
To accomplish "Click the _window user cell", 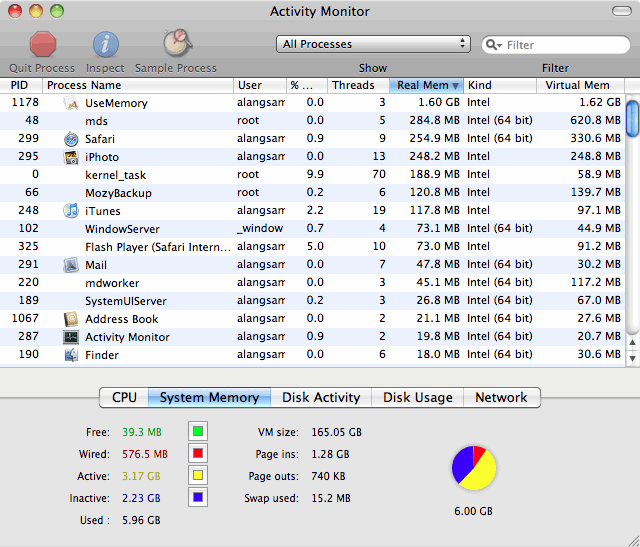I will [x=260, y=228].
